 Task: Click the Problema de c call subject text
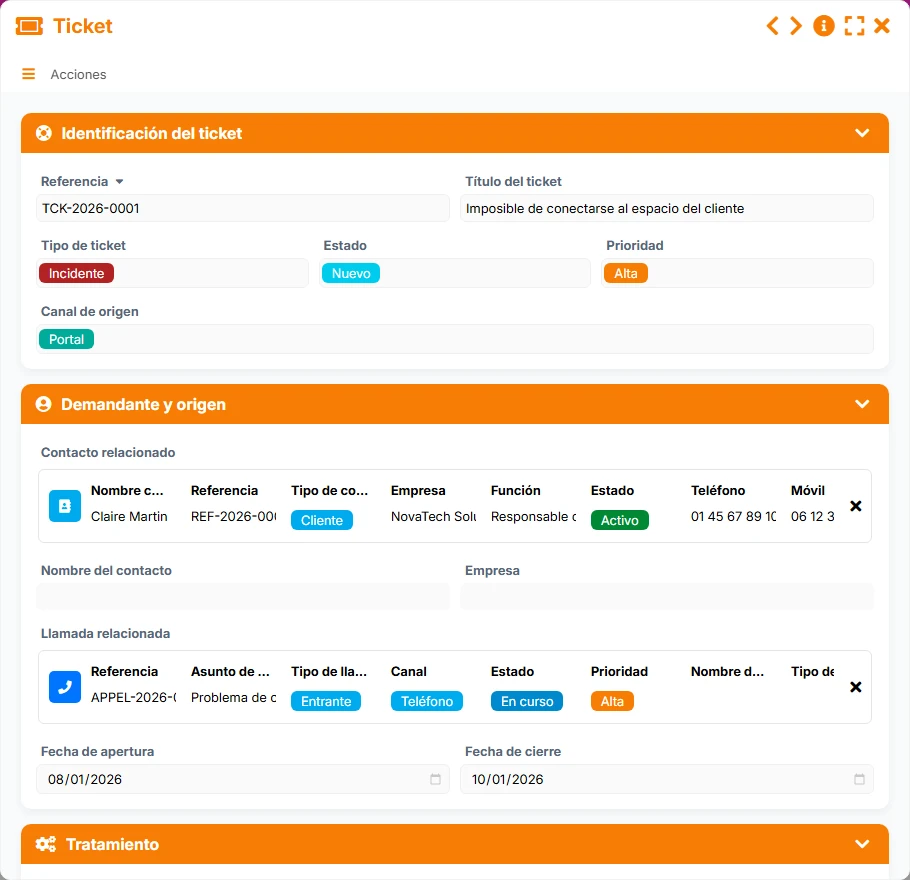pyautogui.click(x=233, y=698)
